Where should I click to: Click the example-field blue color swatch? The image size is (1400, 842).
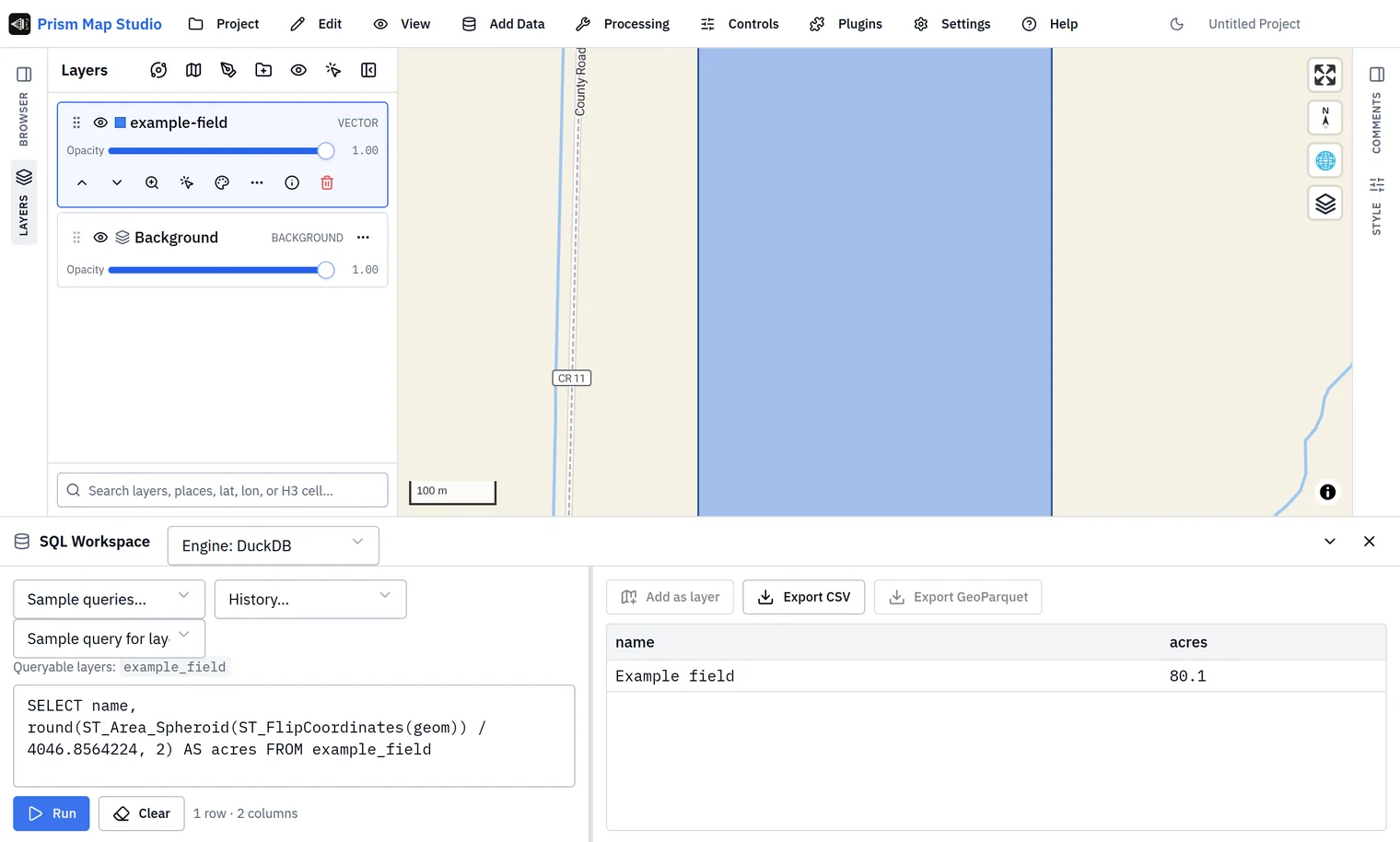[x=120, y=123]
